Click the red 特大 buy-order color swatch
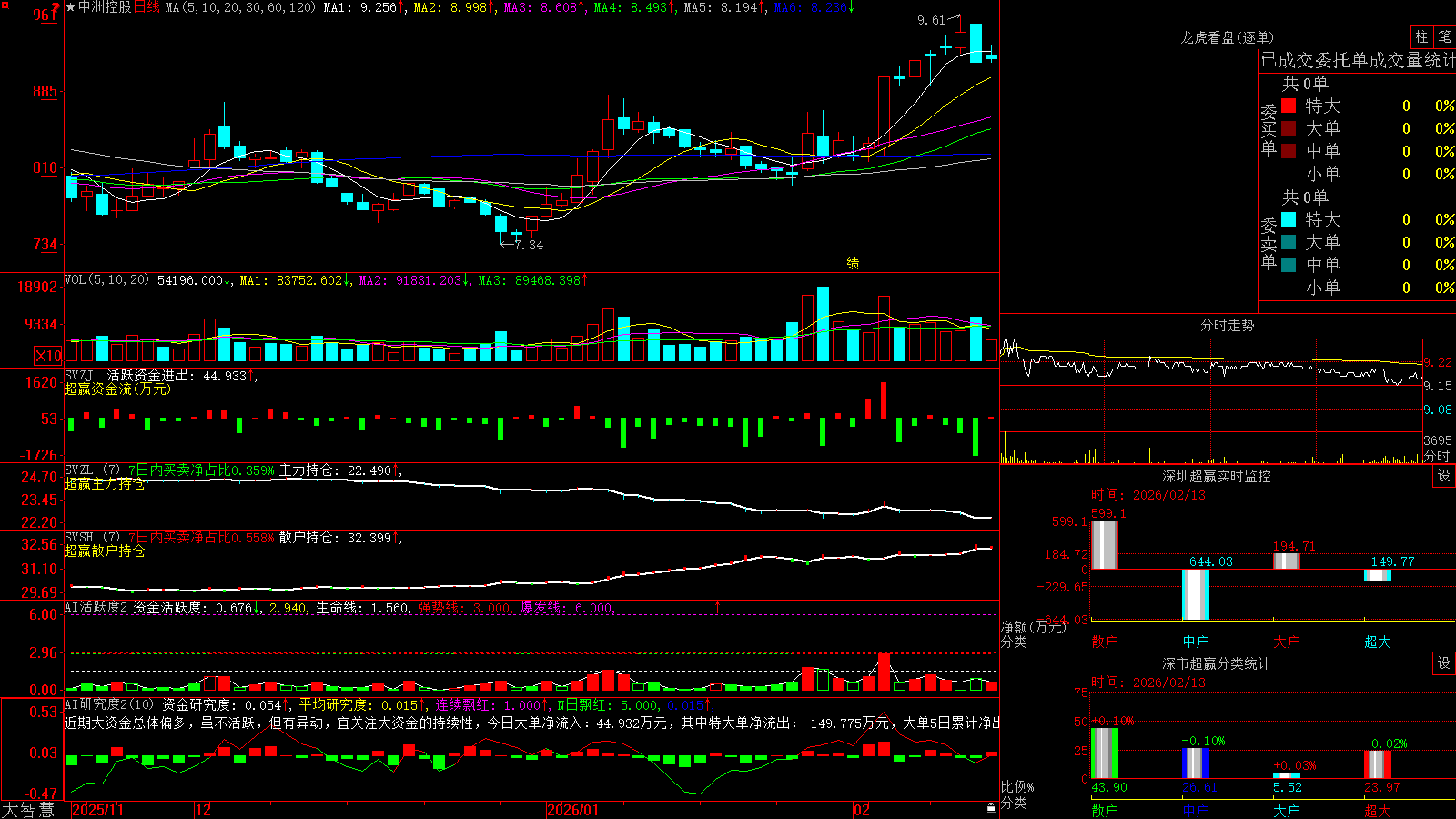Viewport: 1456px width, 819px height. [x=1289, y=106]
